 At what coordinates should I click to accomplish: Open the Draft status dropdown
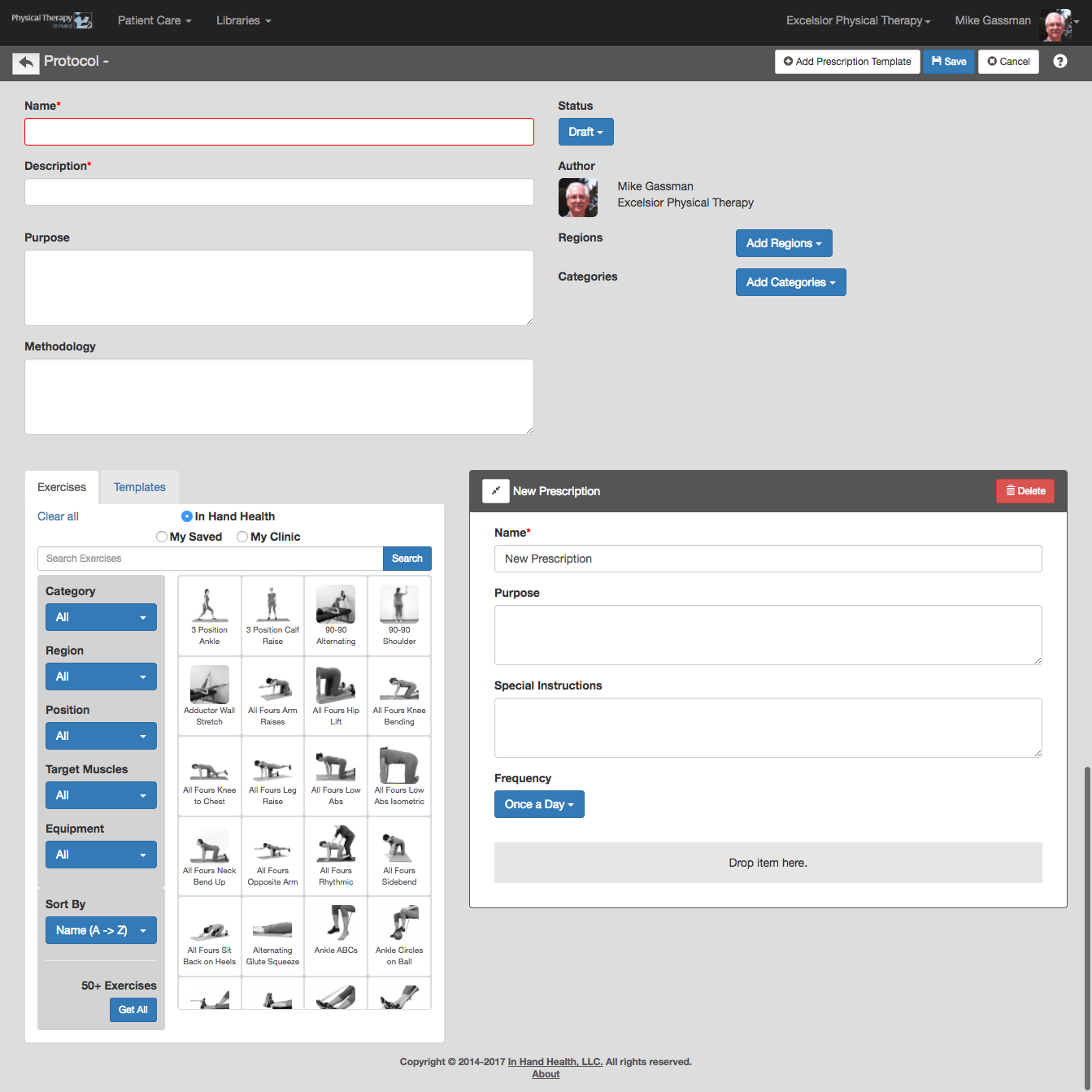(585, 132)
